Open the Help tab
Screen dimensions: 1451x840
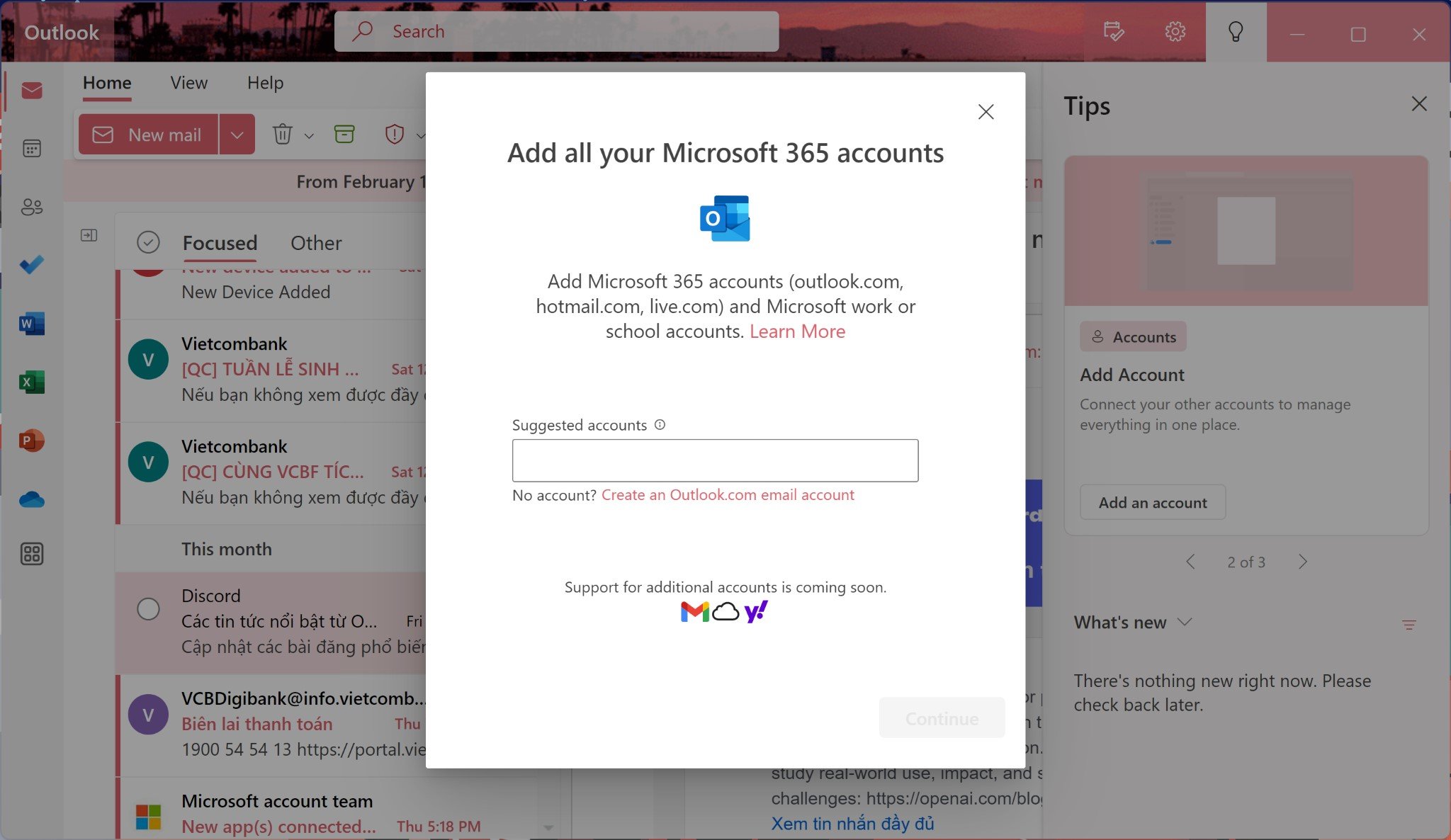pyautogui.click(x=265, y=83)
